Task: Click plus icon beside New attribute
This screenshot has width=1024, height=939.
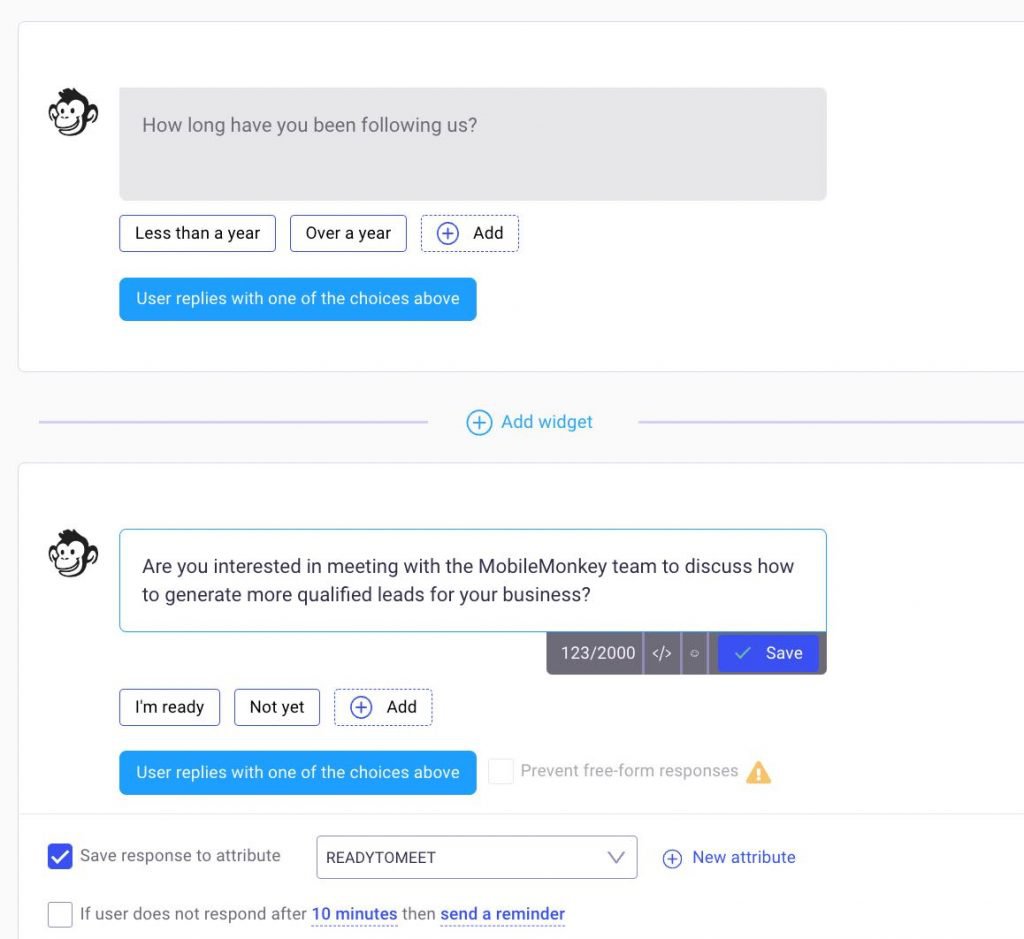Action: point(672,858)
